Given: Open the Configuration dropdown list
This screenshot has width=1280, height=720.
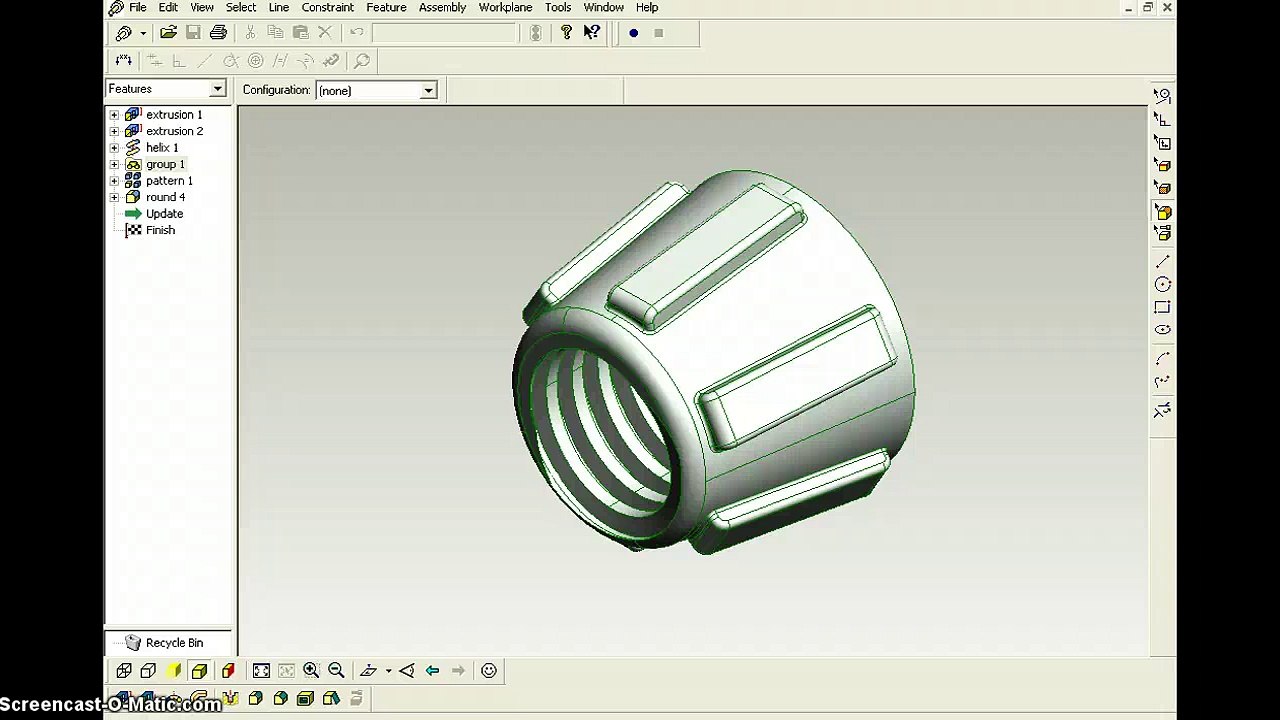Looking at the screenshot, I should (428, 91).
